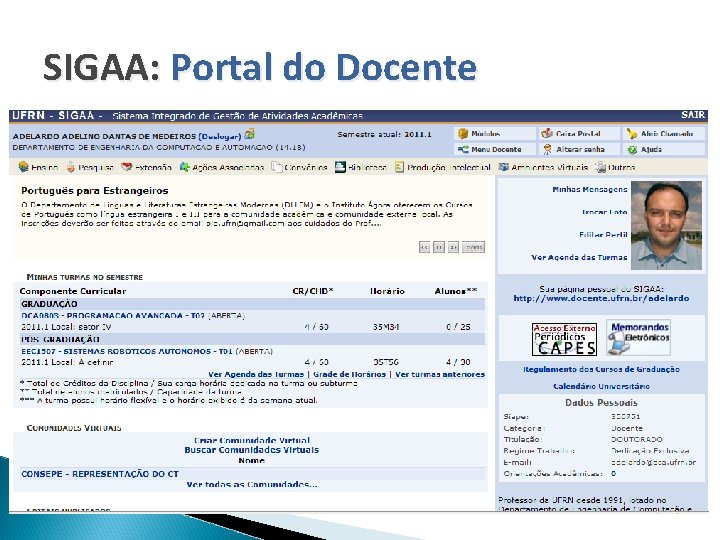Go to previous news item button
This screenshot has width=720, height=540.
424,247
